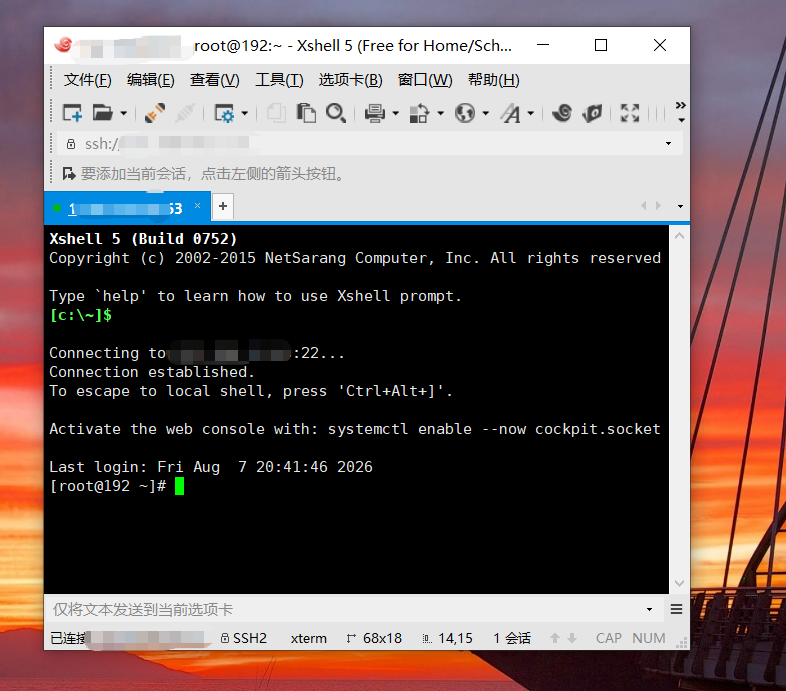Image resolution: width=786 pixels, height=691 pixels.
Task: Click the status bar down arrow icon
Action: click(572, 638)
